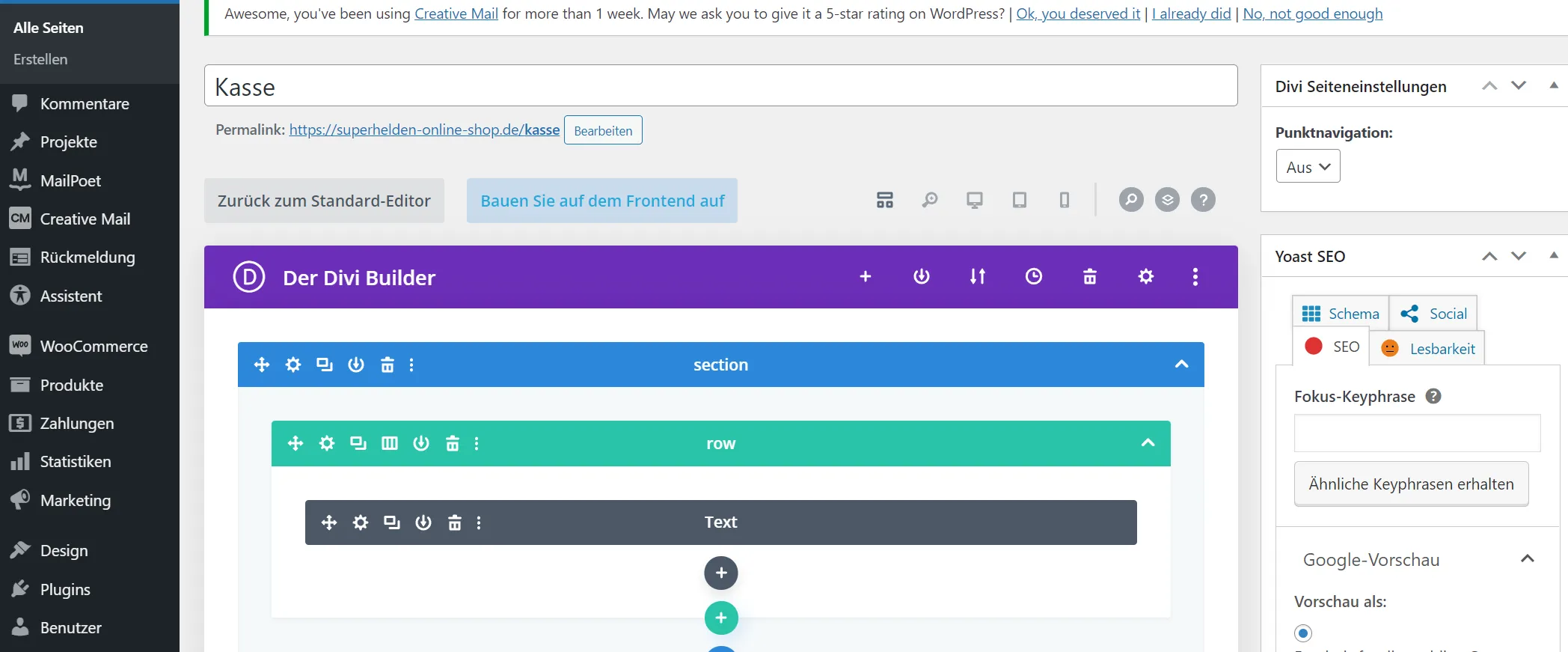This screenshot has width=1568, height=652.
Task: Add a new module with dark plus button
Action: coord(721,573)
